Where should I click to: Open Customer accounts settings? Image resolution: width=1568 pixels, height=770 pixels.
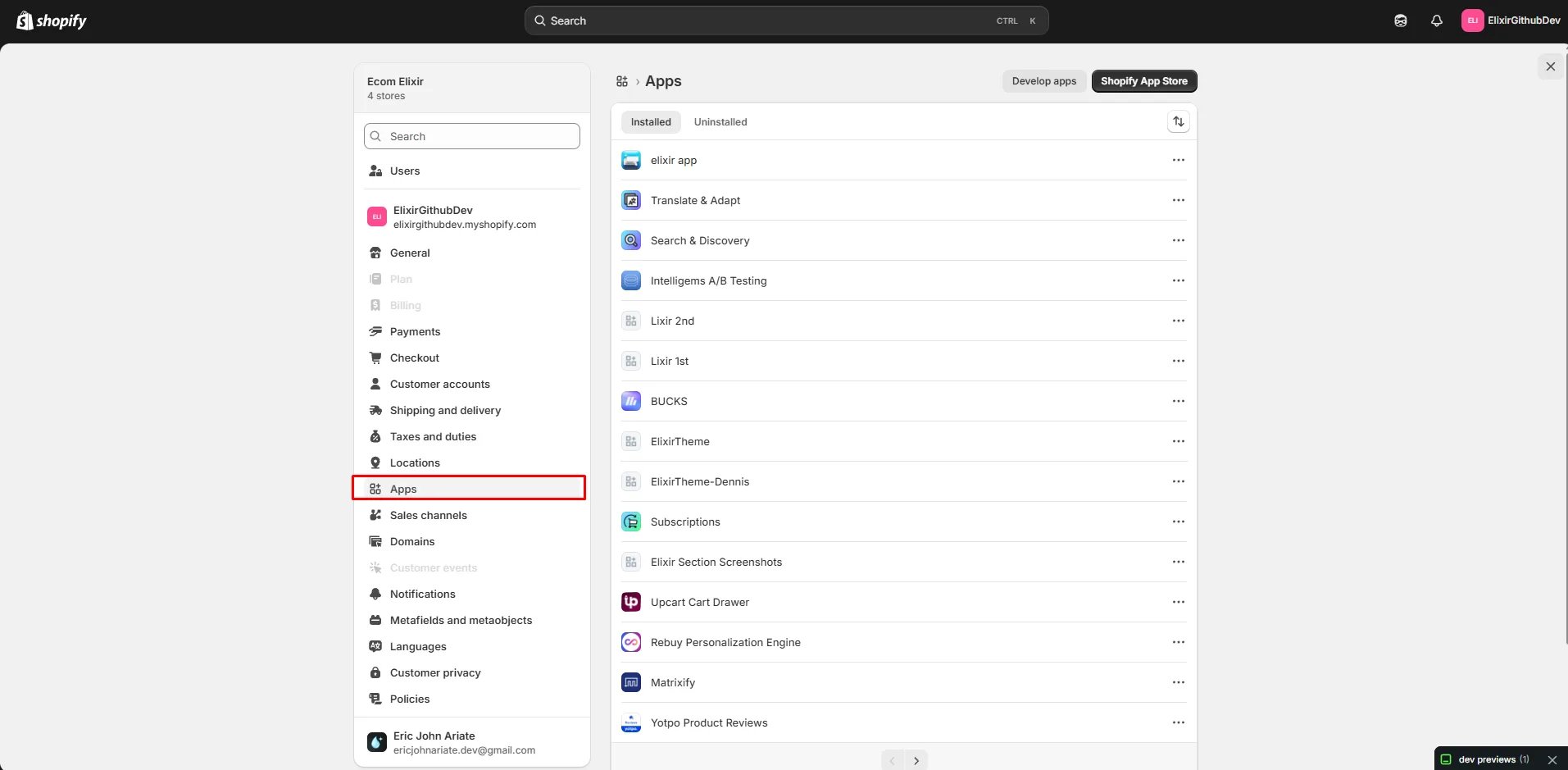472,384
